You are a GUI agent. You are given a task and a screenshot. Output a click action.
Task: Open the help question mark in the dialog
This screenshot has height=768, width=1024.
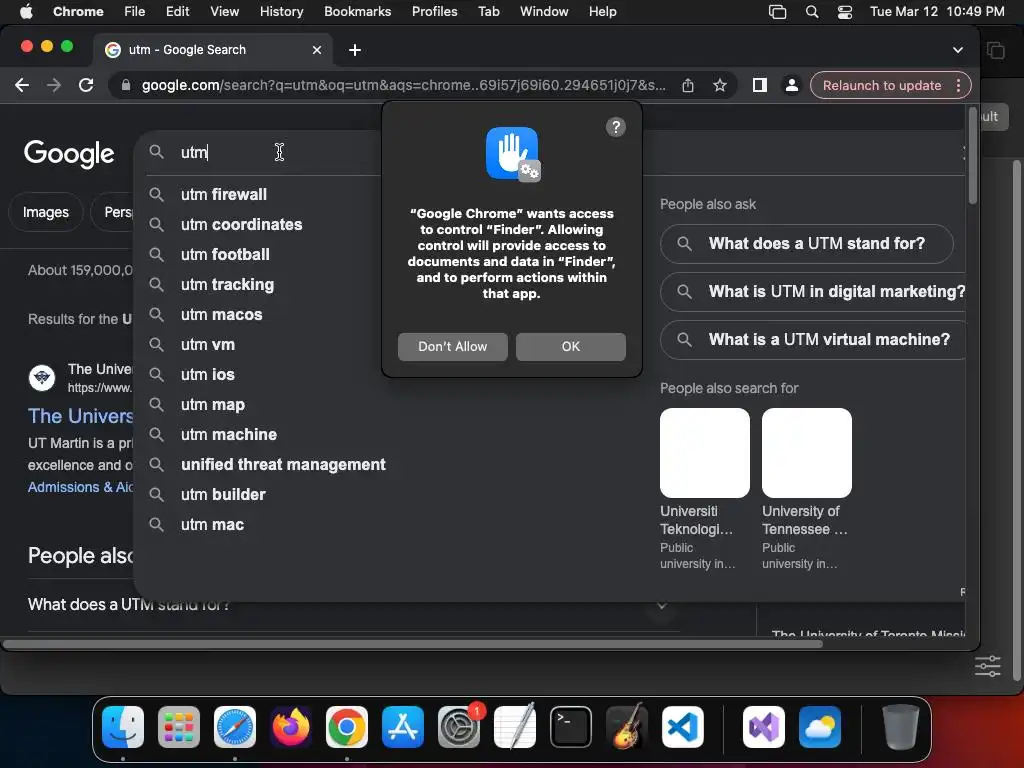615,127
